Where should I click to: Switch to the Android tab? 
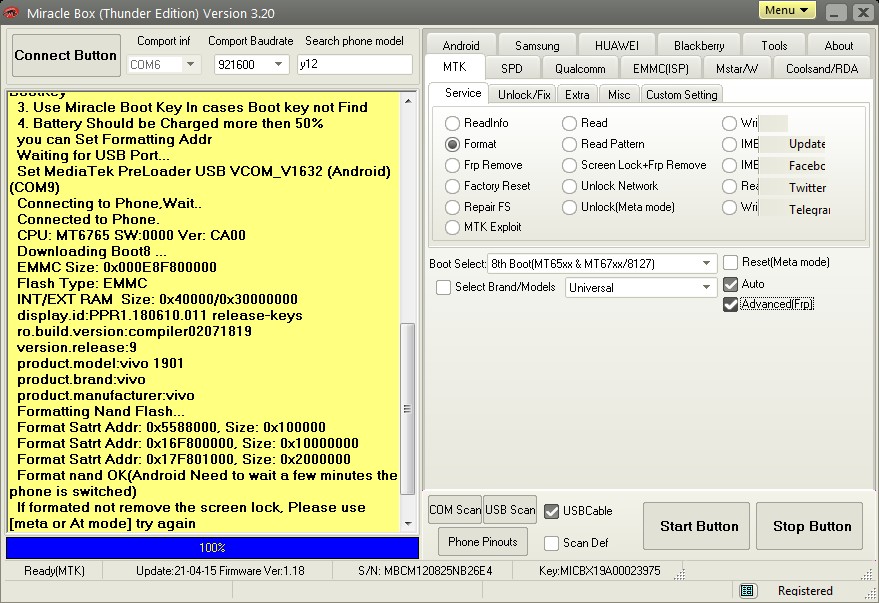click(461, 45)
